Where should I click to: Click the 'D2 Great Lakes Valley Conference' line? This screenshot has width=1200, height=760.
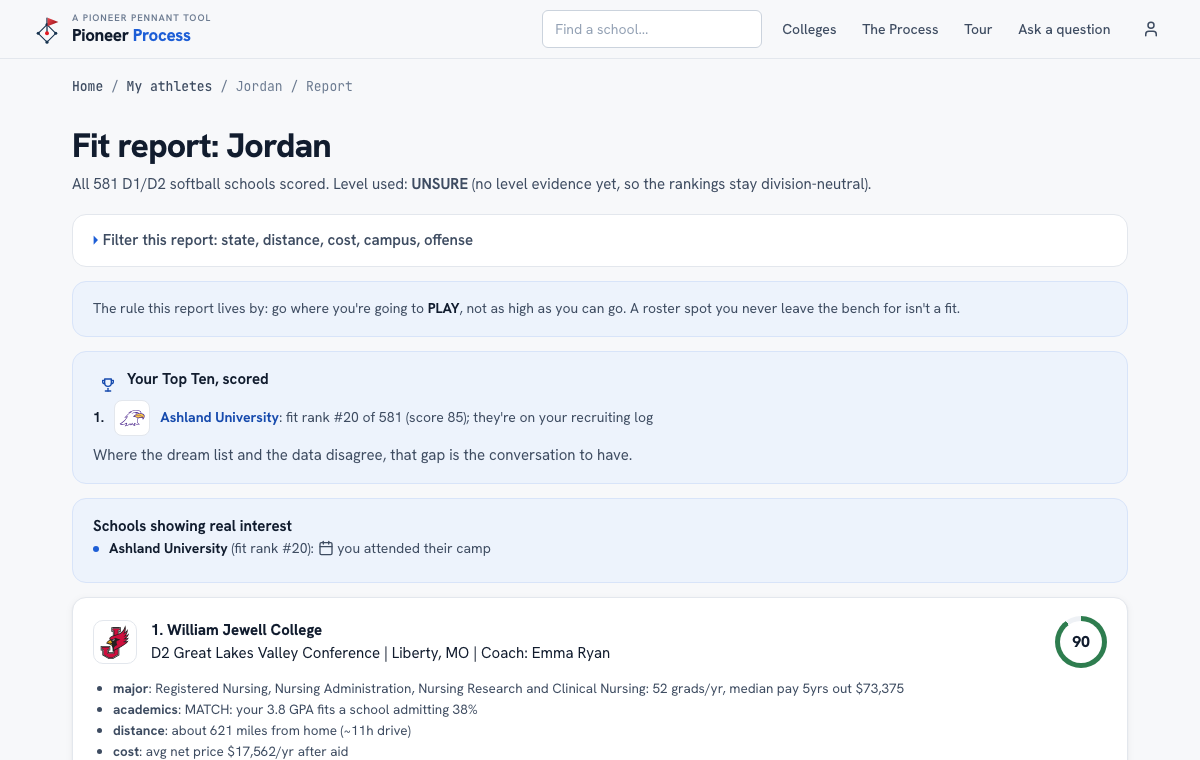coord(380,653)
